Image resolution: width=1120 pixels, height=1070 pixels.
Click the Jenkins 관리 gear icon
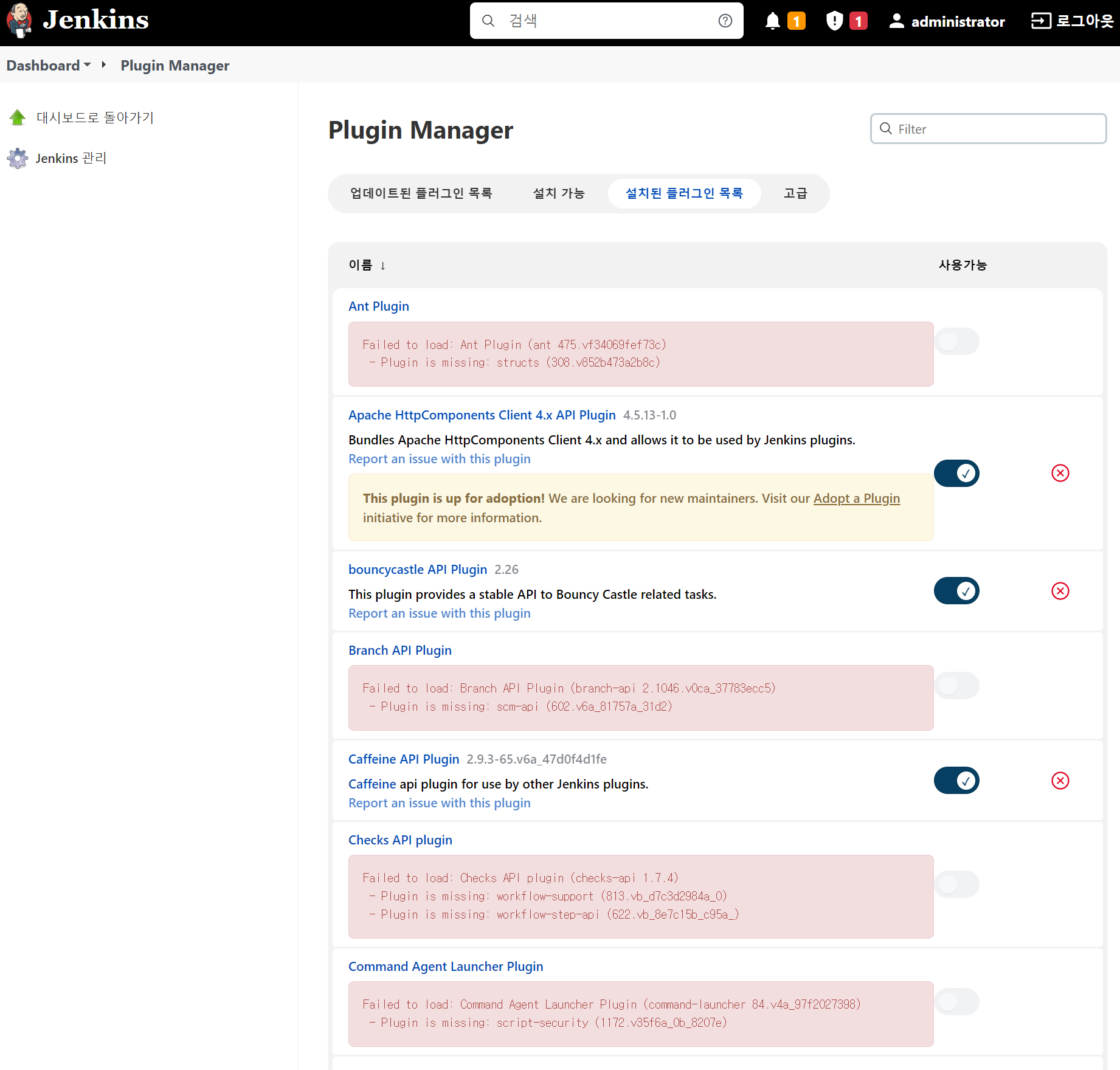point(18,158)
